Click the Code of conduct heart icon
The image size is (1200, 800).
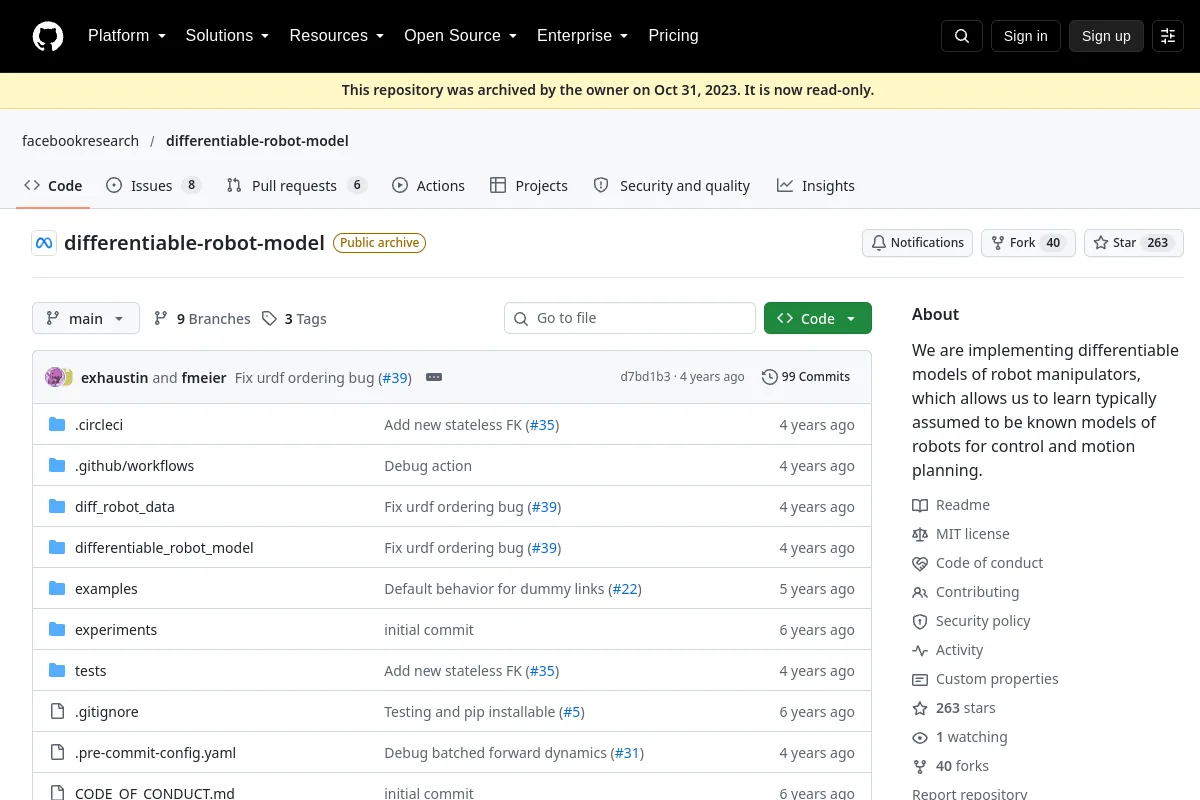coord(920,563)
